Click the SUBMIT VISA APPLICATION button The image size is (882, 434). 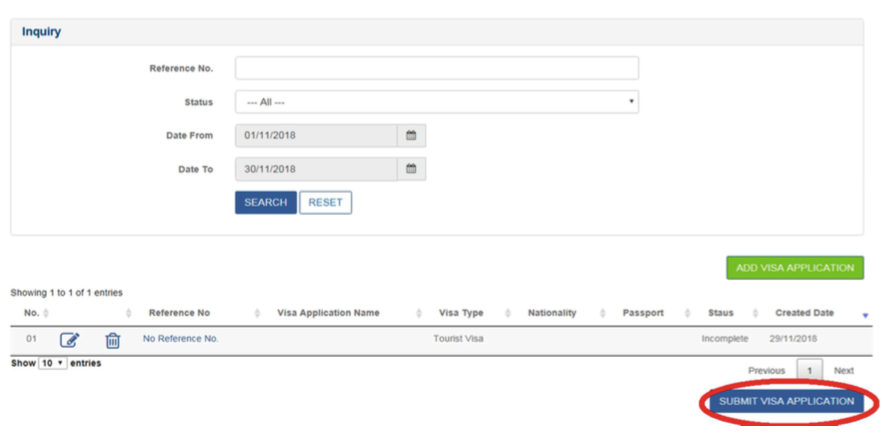pos(786,401)
